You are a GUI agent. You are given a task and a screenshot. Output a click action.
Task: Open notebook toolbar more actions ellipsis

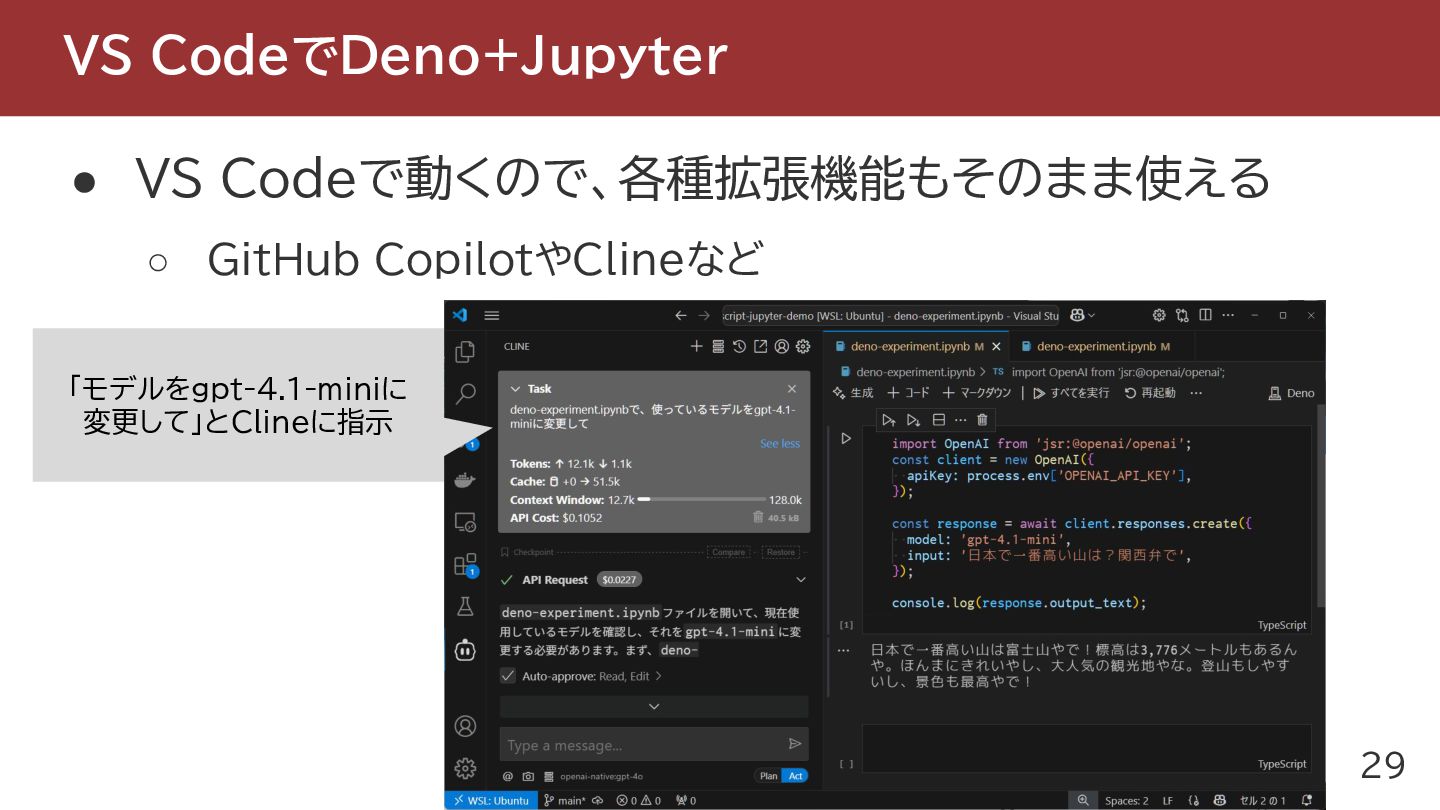coord(1196,393)
